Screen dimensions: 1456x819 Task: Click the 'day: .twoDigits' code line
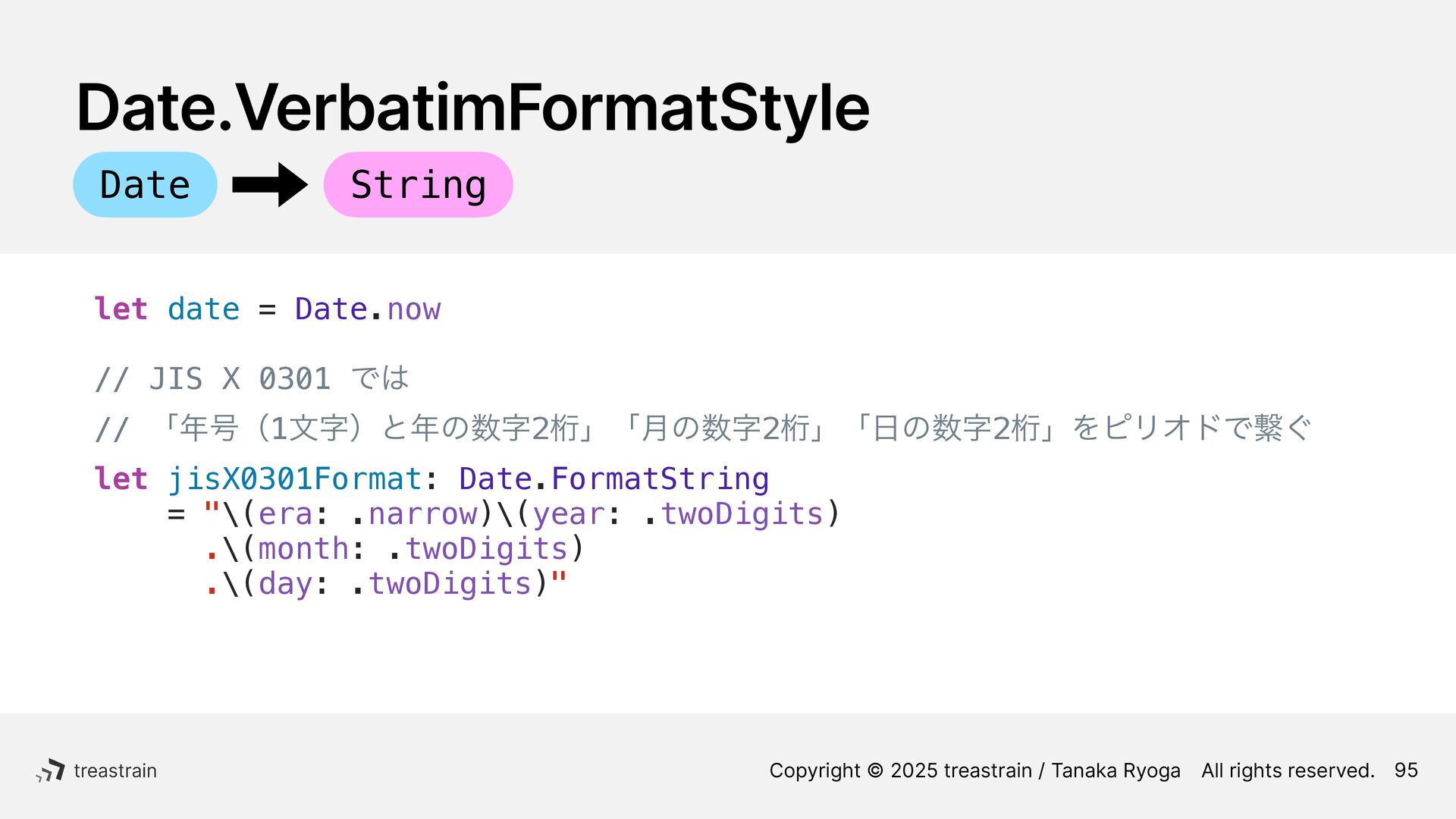coord(386,583)
